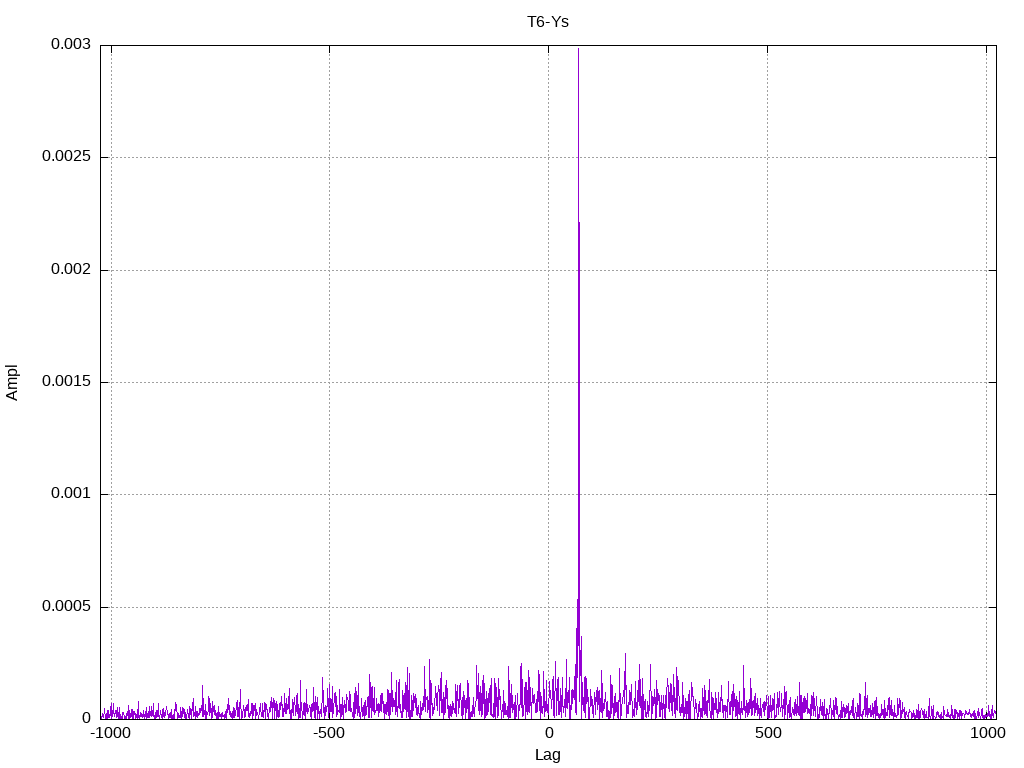Select the Lag x-axis label
Screen dimensions: 1024x768
point(547,755)
